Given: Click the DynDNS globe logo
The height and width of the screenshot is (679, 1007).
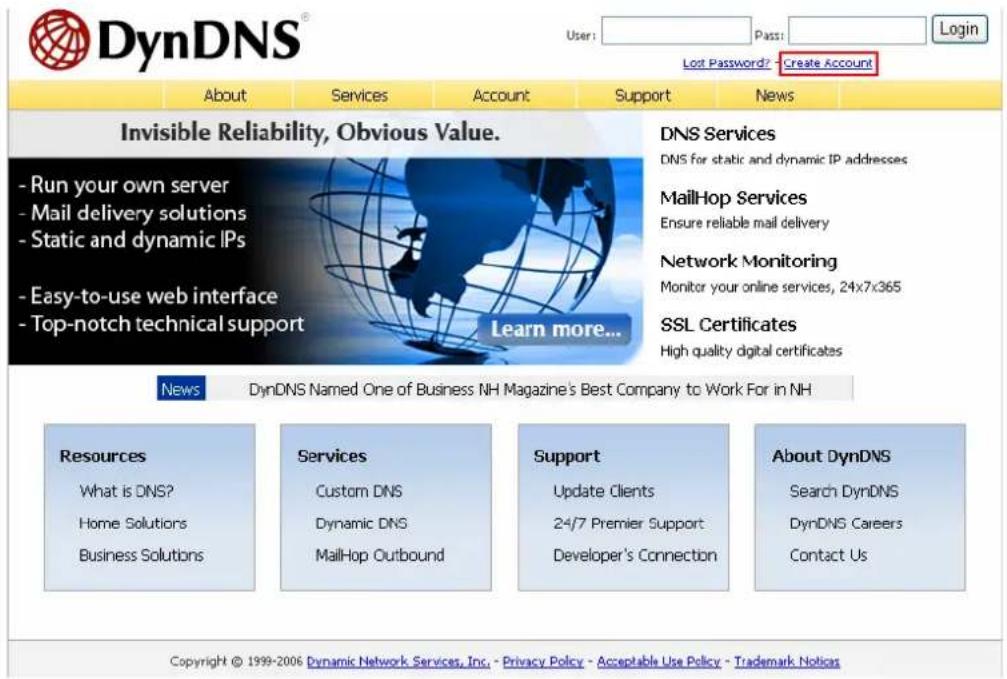Looking at the screenshot, I should (59, 40).
